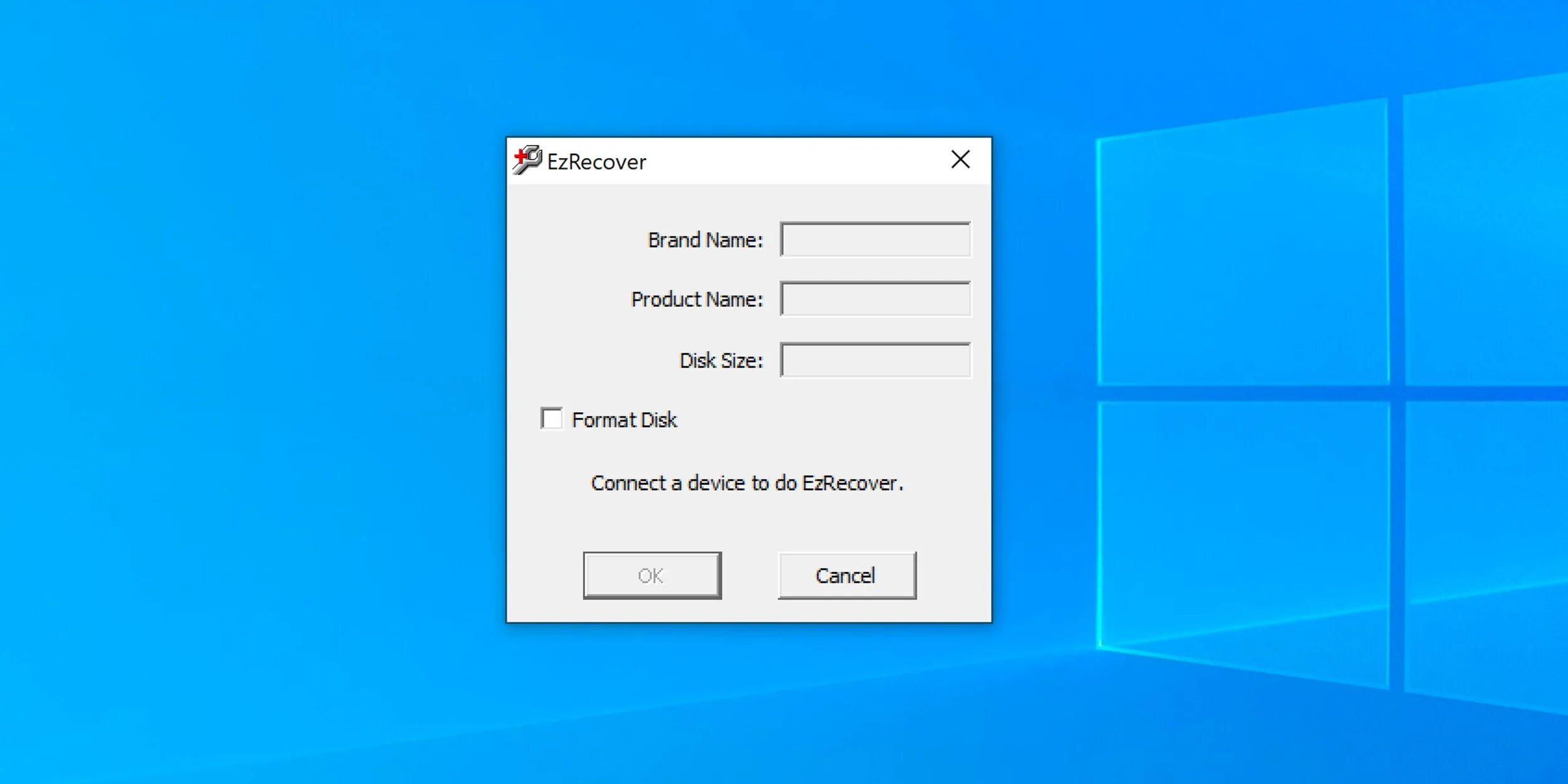
Task: Focus the Product Name text box
Action: (875, 299)
